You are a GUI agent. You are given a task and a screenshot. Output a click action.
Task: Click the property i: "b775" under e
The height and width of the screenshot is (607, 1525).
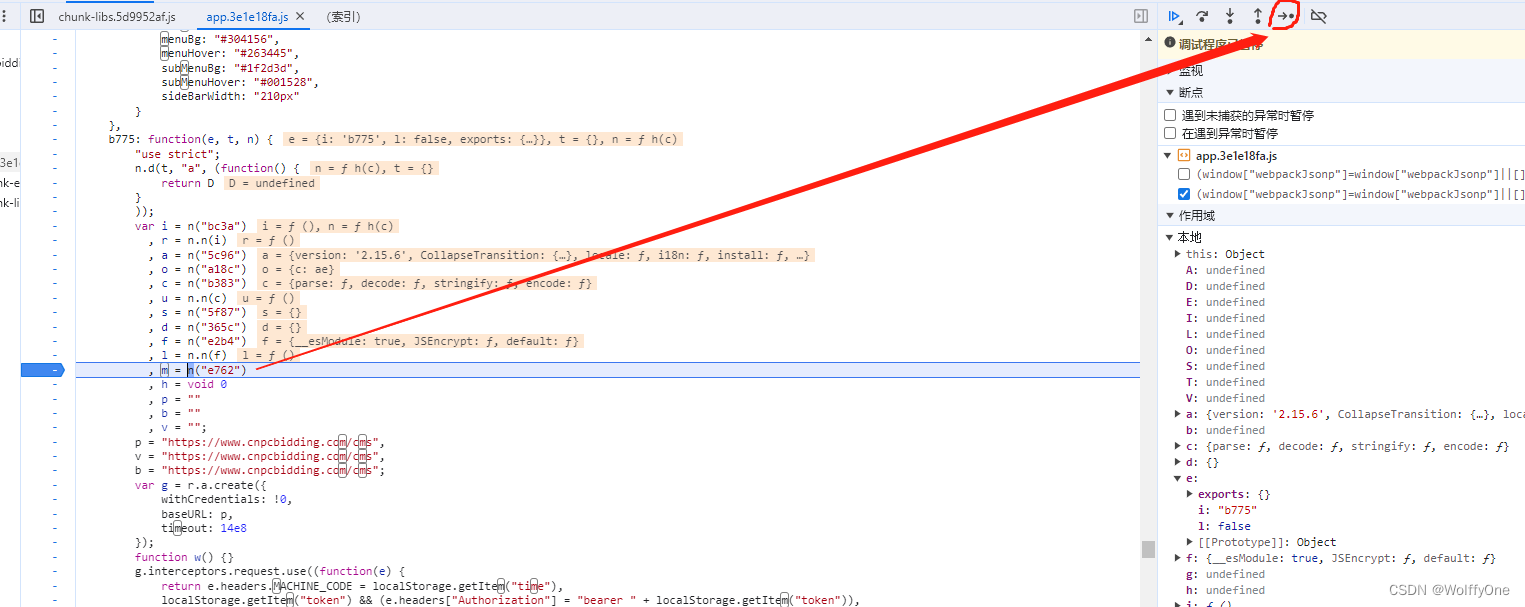click(x=1227, y=510)
